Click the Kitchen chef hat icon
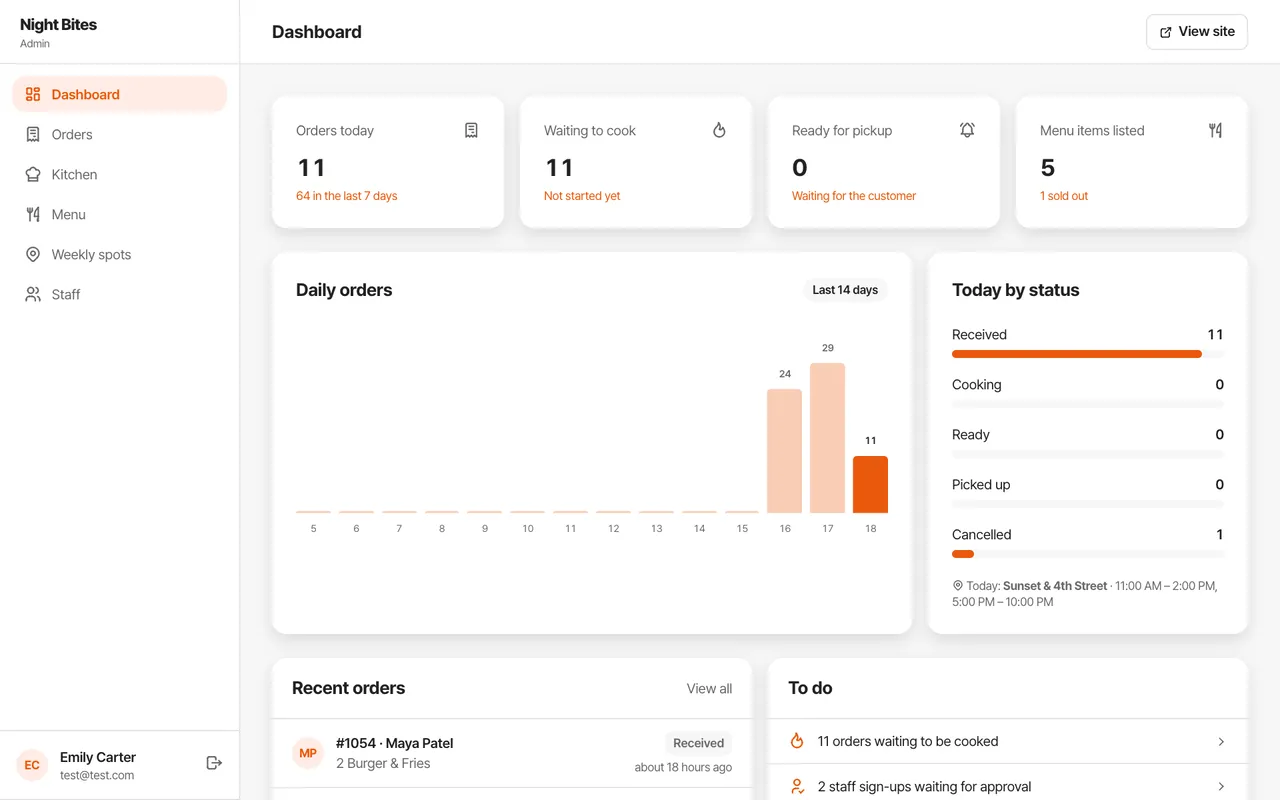This screenshot has height=800, width=1280. coord(33,174)
